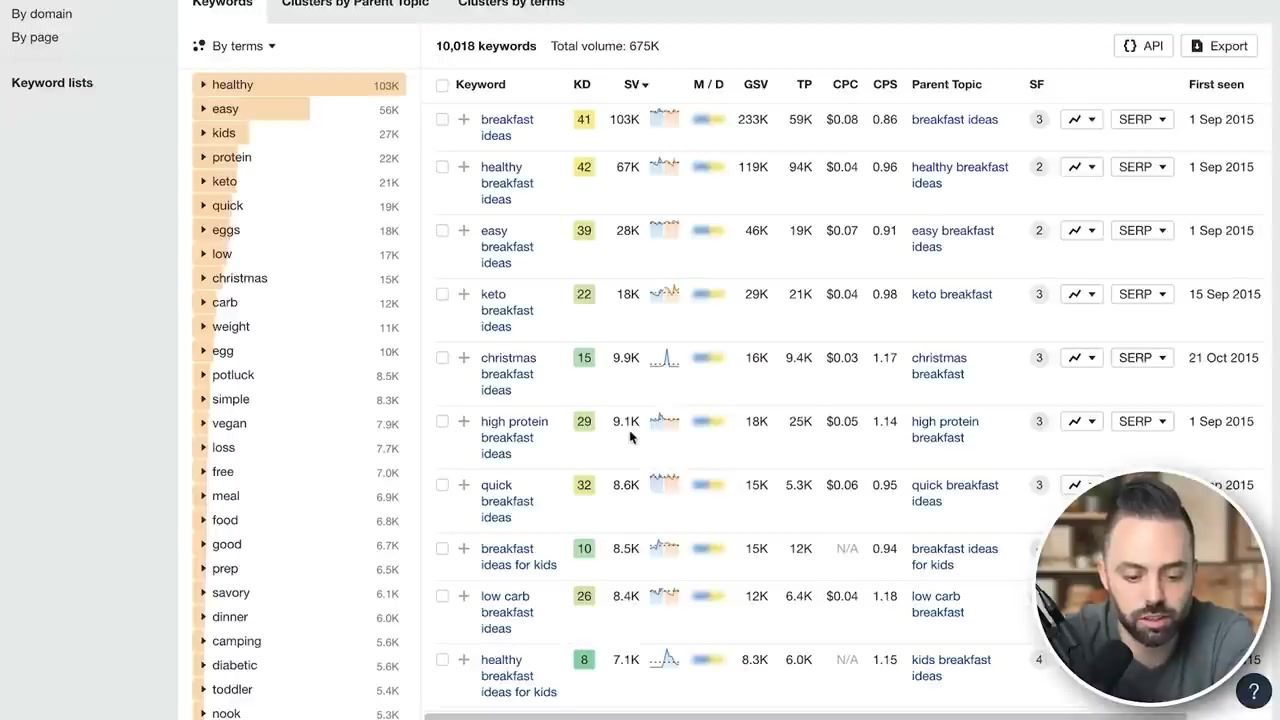Open the 'By terms' grouping dropdown
This screenshot has height=720, width=1280.
coord(234,46)
